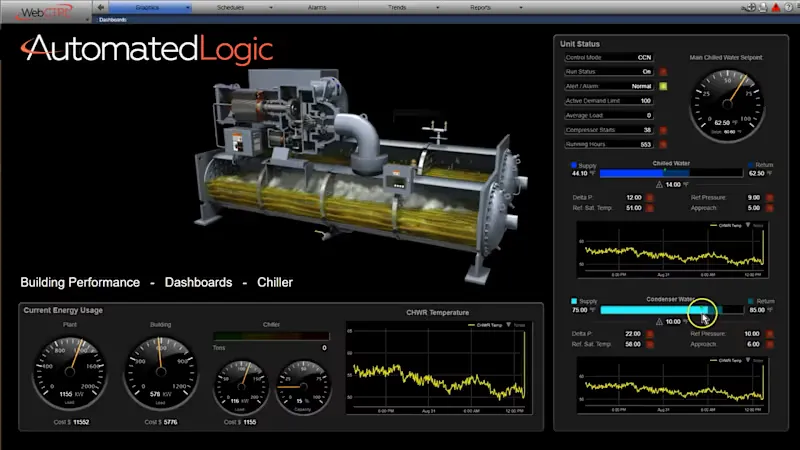Click the red icon beside Ref Pressure 10.00

point(769,334)
